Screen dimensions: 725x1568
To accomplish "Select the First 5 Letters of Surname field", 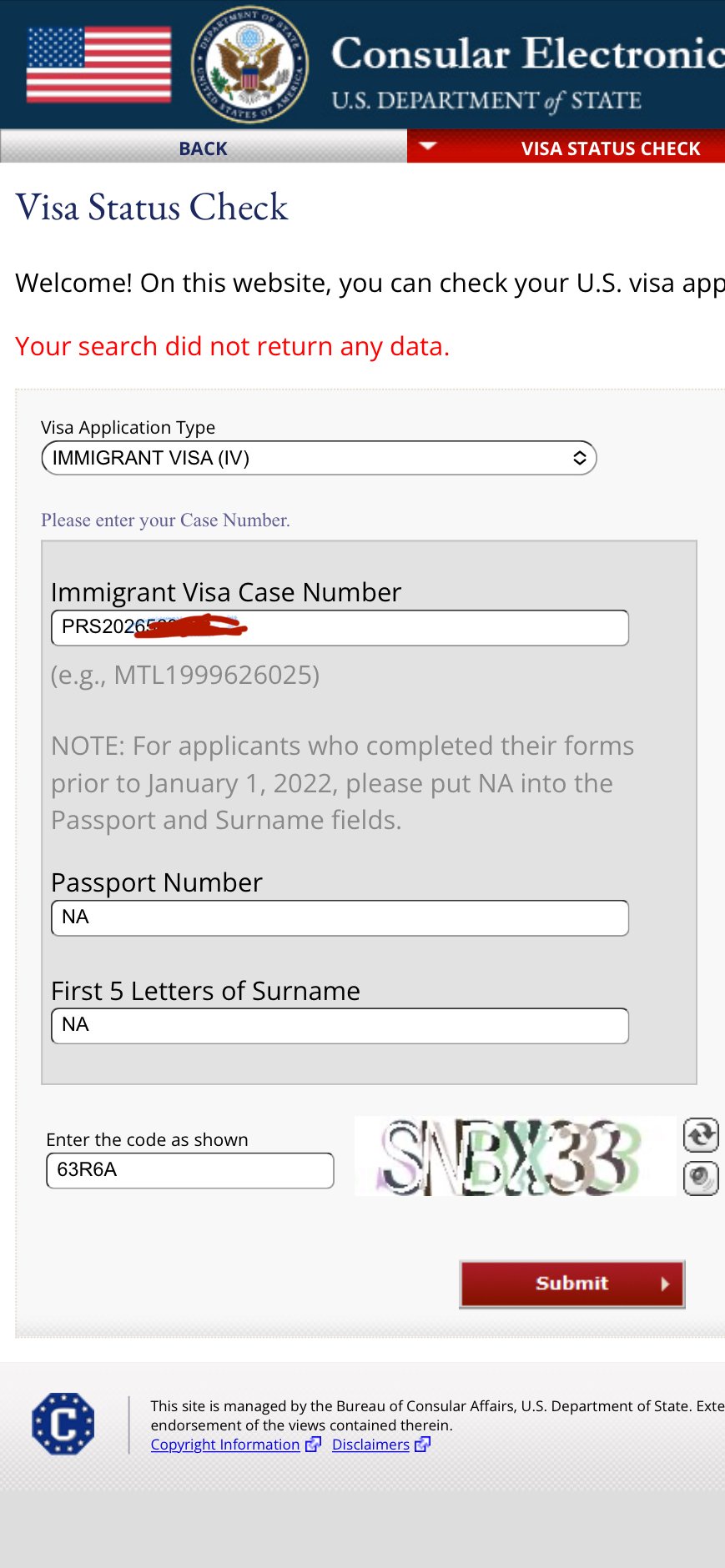I will (x=340, y=1025).
